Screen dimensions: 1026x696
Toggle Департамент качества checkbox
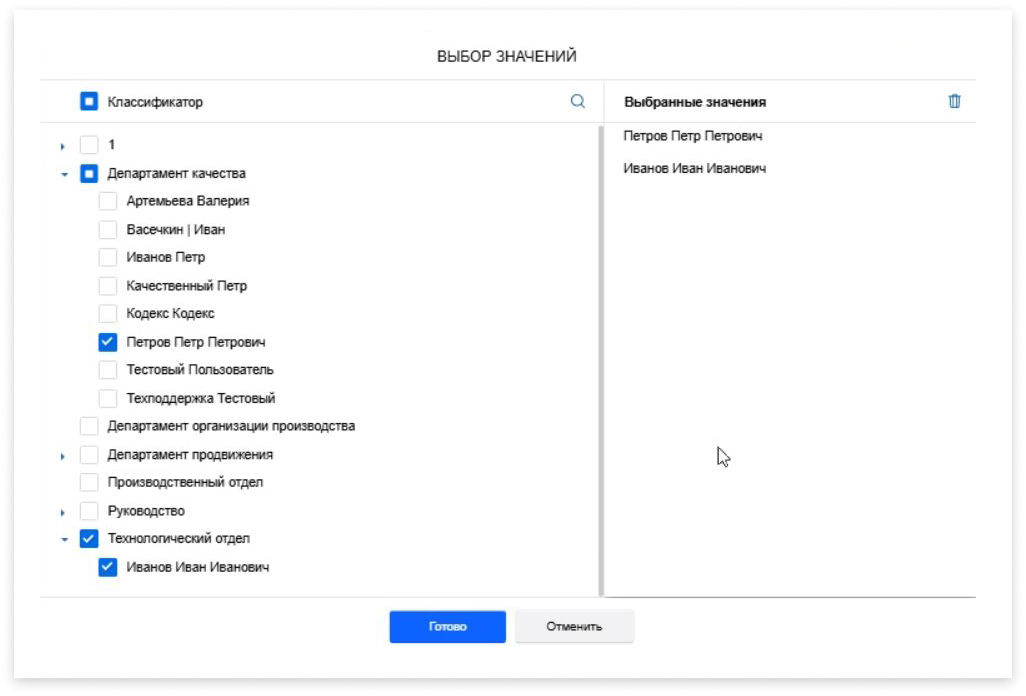click(89, 173)
